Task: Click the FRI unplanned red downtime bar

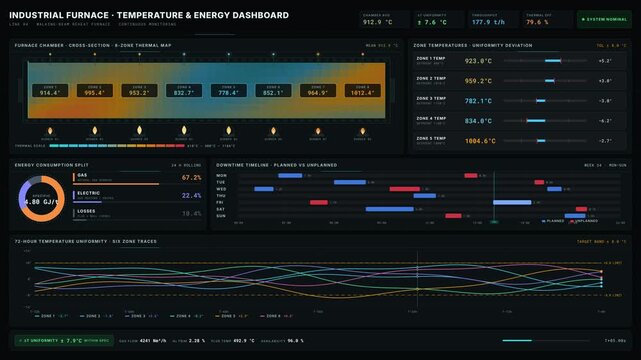Action: 318,202
